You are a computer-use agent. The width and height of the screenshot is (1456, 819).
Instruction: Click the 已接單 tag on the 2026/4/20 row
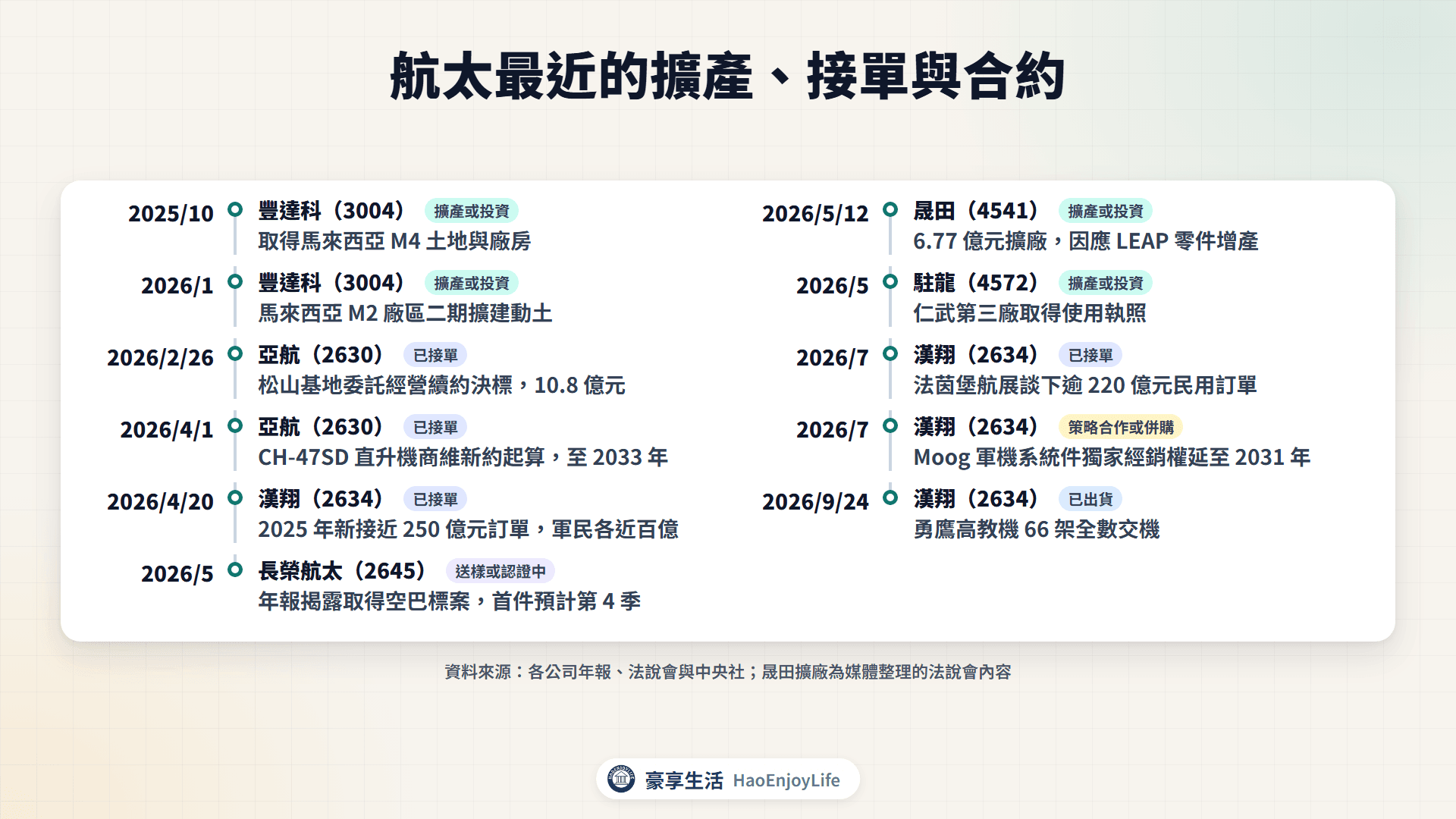pos(435,499)
